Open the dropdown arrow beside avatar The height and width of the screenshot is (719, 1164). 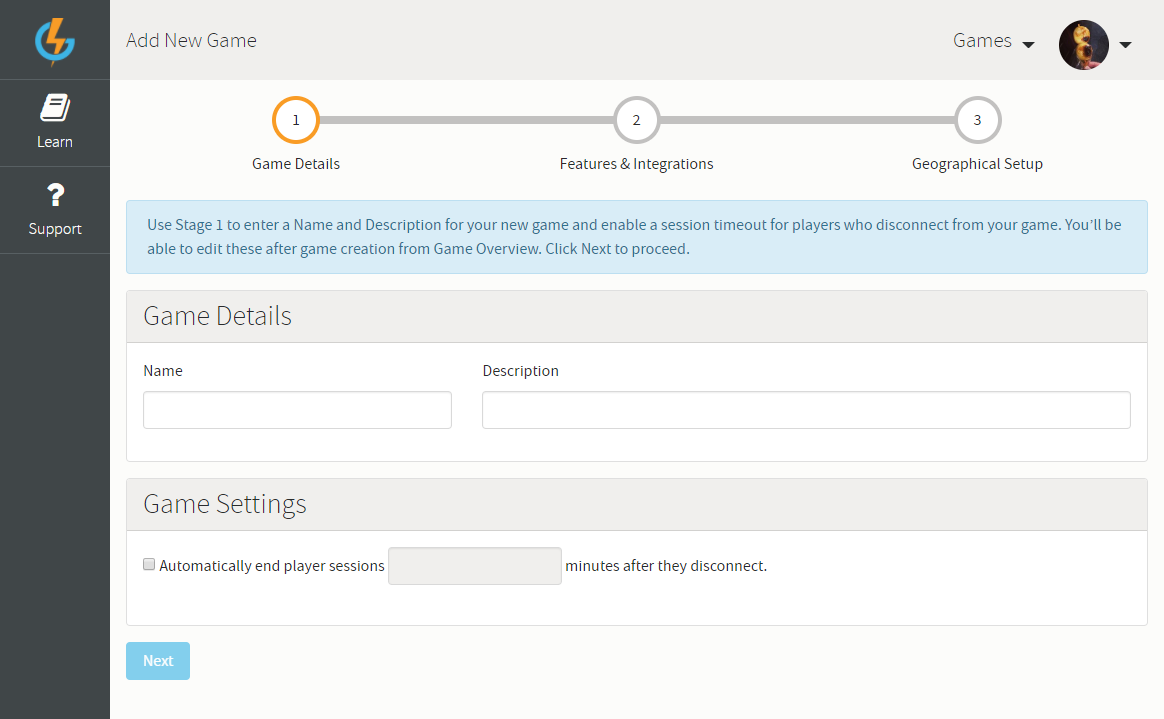pos(1125,45)
